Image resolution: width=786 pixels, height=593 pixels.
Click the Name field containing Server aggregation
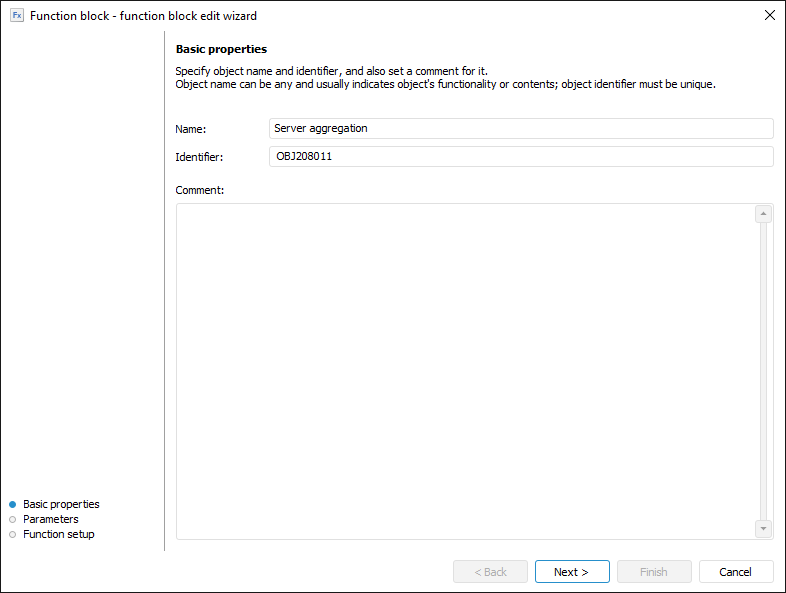[521, 128]
